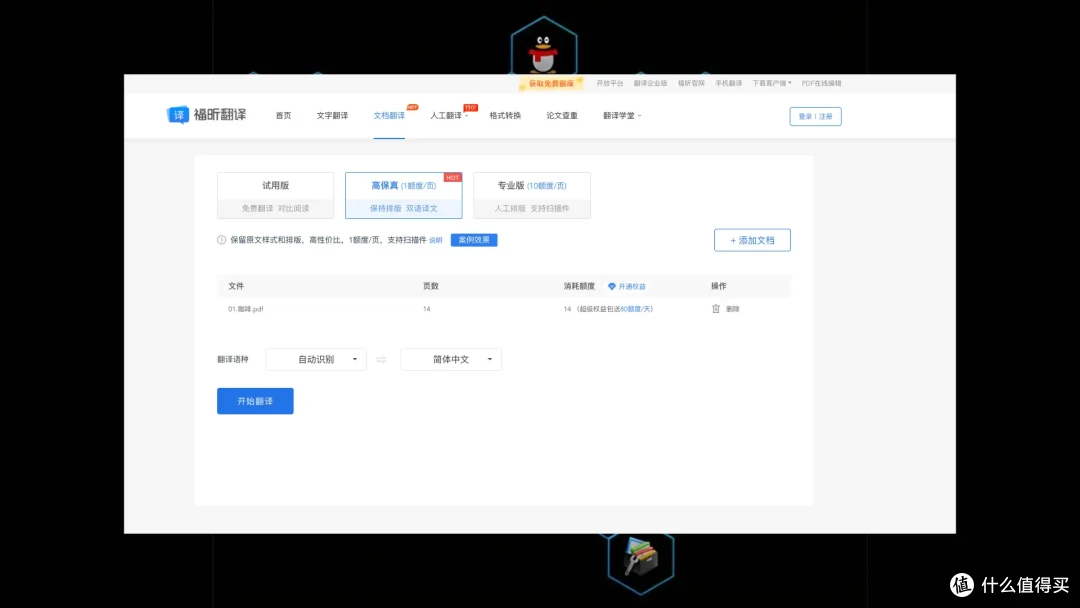Click the swap languages arrow icon
This screenshot has height=608, width=1080.
click(x=381, y=359)
